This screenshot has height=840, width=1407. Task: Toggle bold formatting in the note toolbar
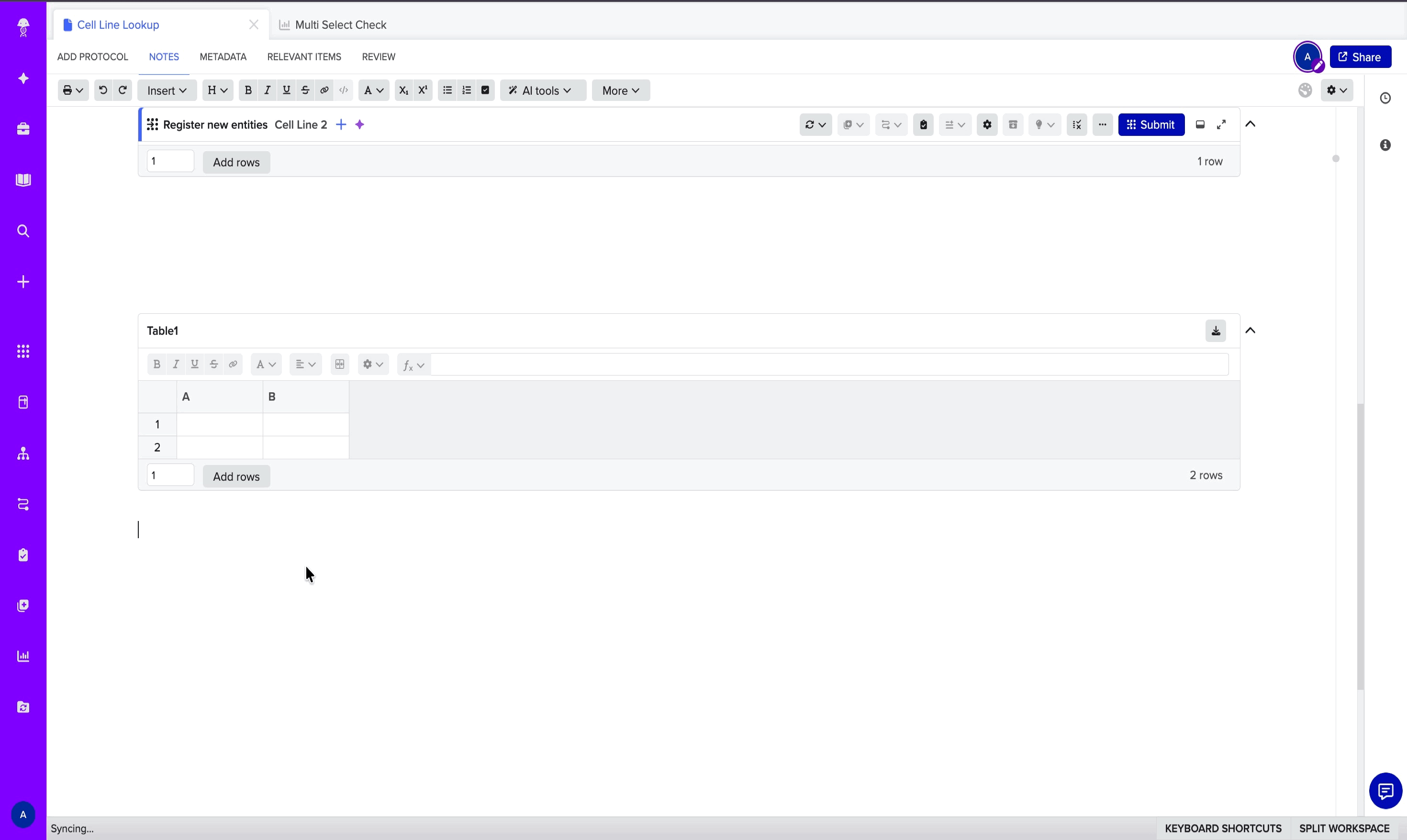click(x=248, y=90)
